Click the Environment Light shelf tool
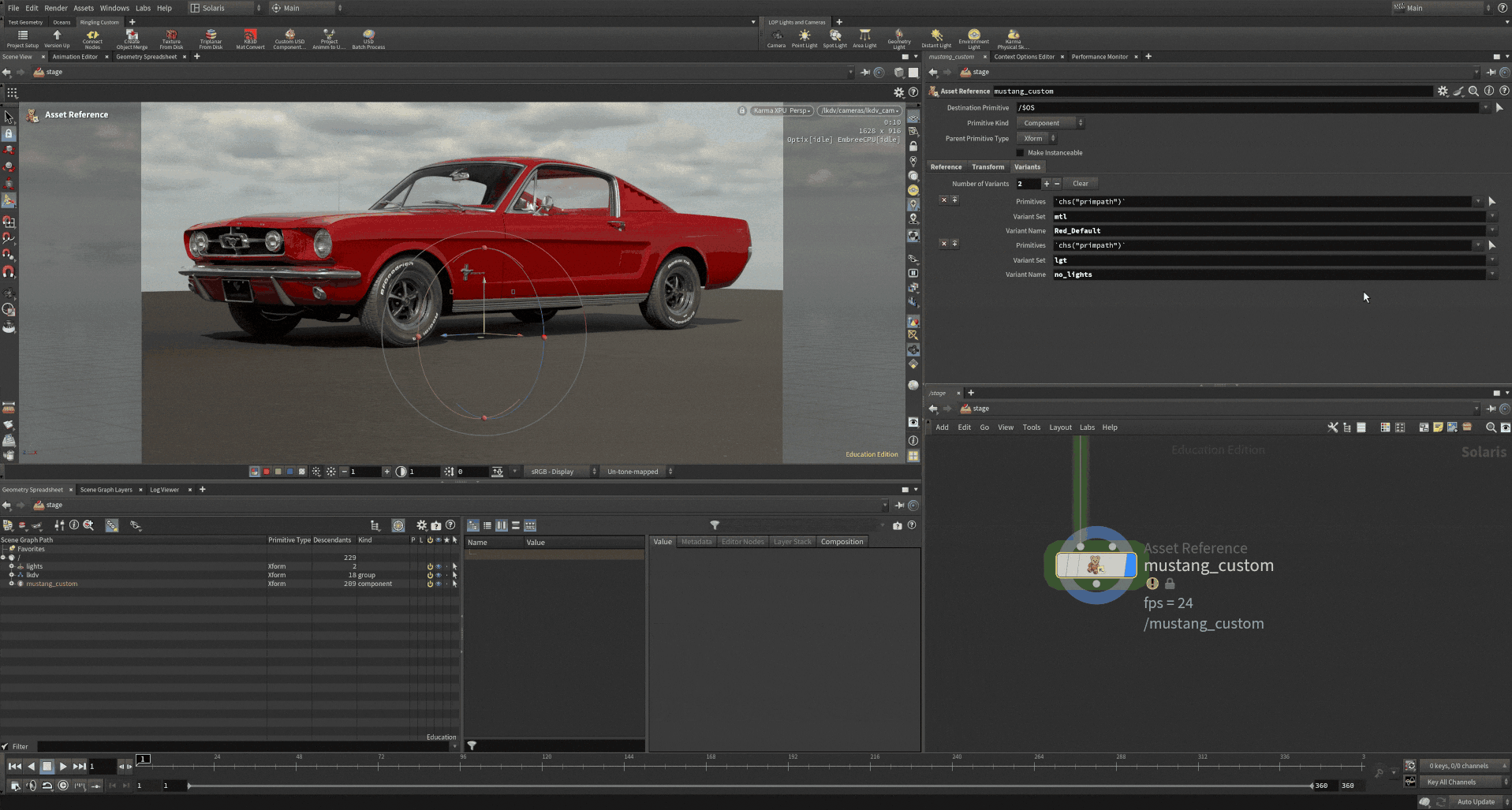 [973, 38]
